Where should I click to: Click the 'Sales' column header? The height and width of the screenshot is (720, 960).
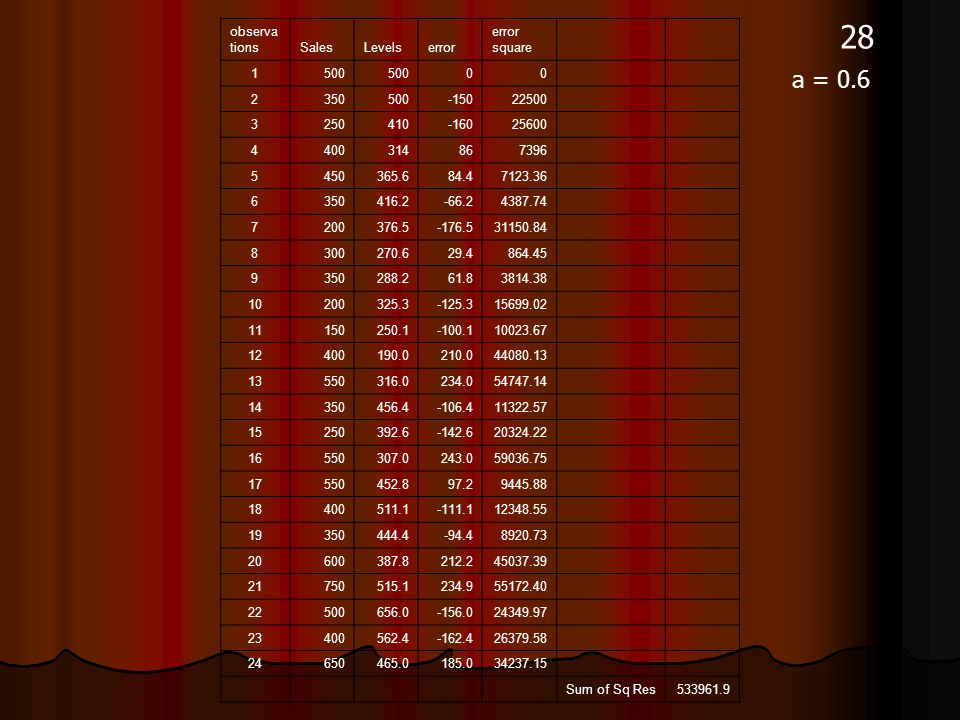[316, 48]
